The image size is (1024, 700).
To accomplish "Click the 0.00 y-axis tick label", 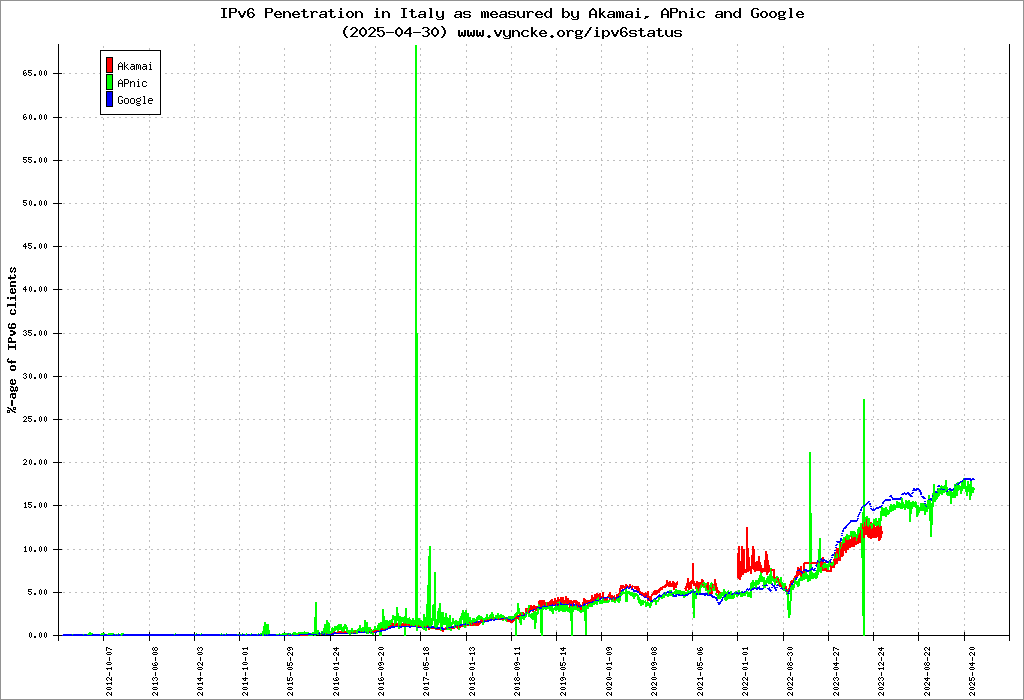I will coord(39,635).
